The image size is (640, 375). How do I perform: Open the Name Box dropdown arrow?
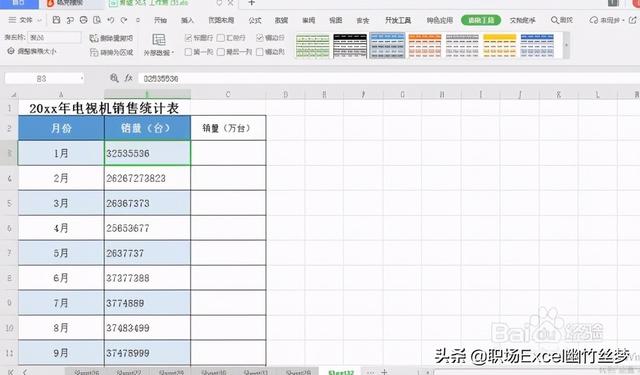(82, 78)
